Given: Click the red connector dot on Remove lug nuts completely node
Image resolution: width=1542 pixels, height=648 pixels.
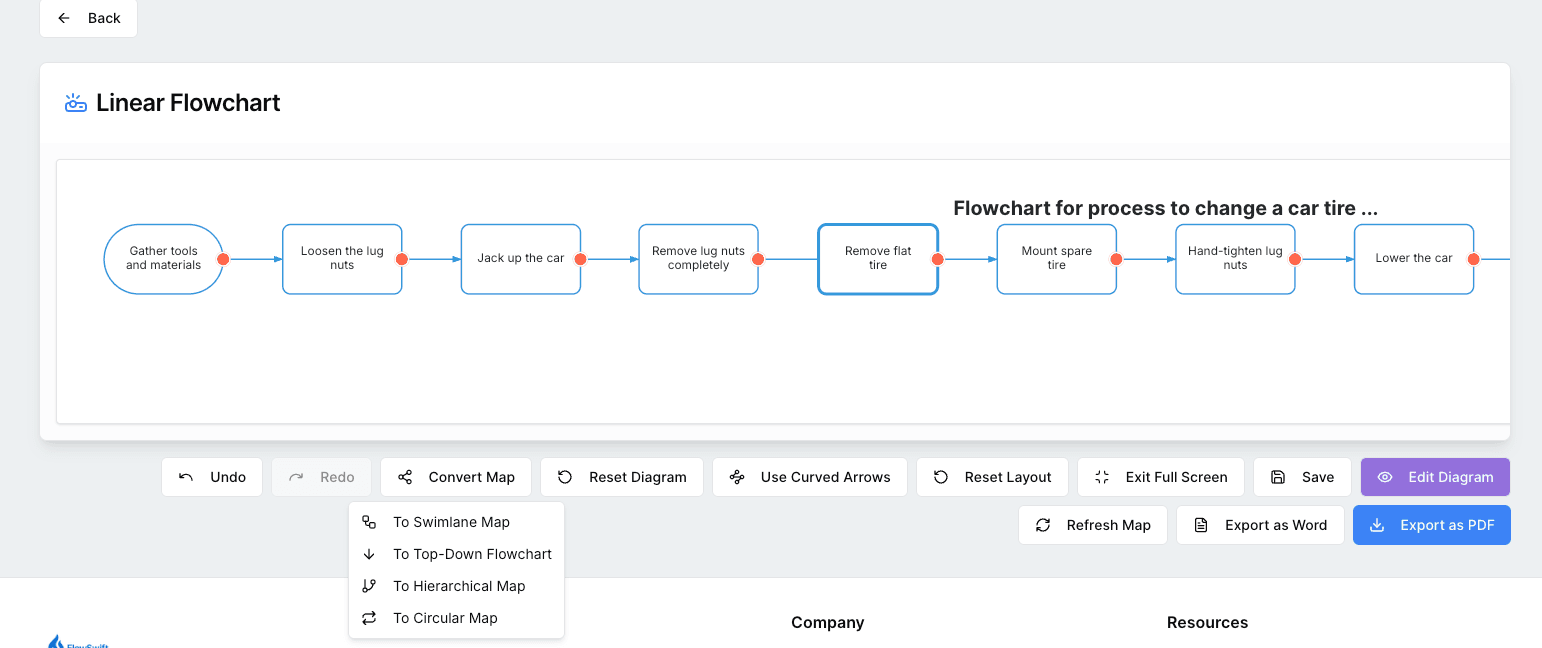Looking at the screenshot, I should click(x=758, y=259).
